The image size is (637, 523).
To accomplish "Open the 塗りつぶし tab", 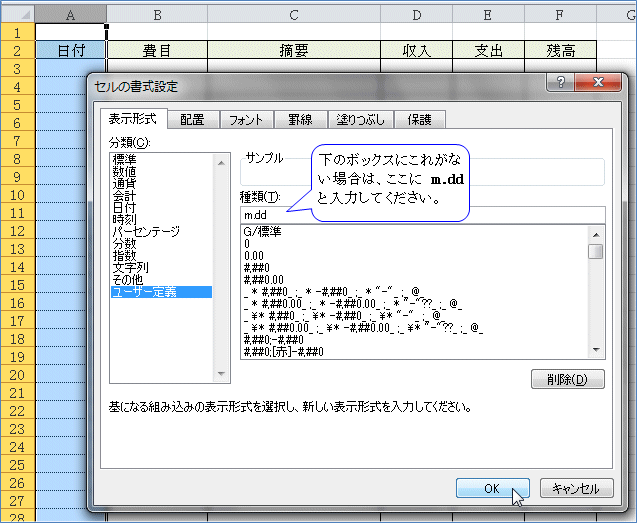I will point(360,120).
